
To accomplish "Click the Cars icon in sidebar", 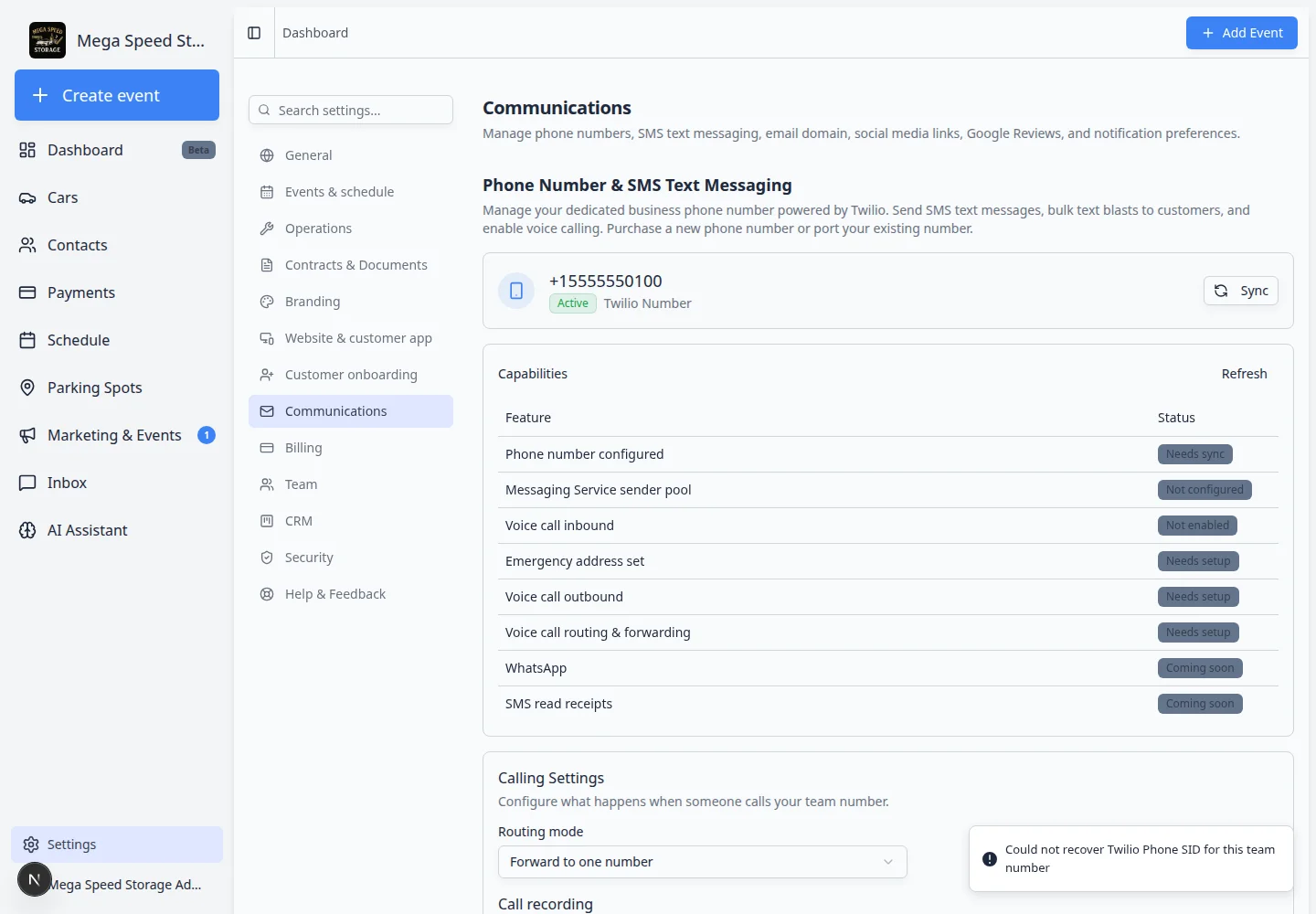I will coord(27,197).
